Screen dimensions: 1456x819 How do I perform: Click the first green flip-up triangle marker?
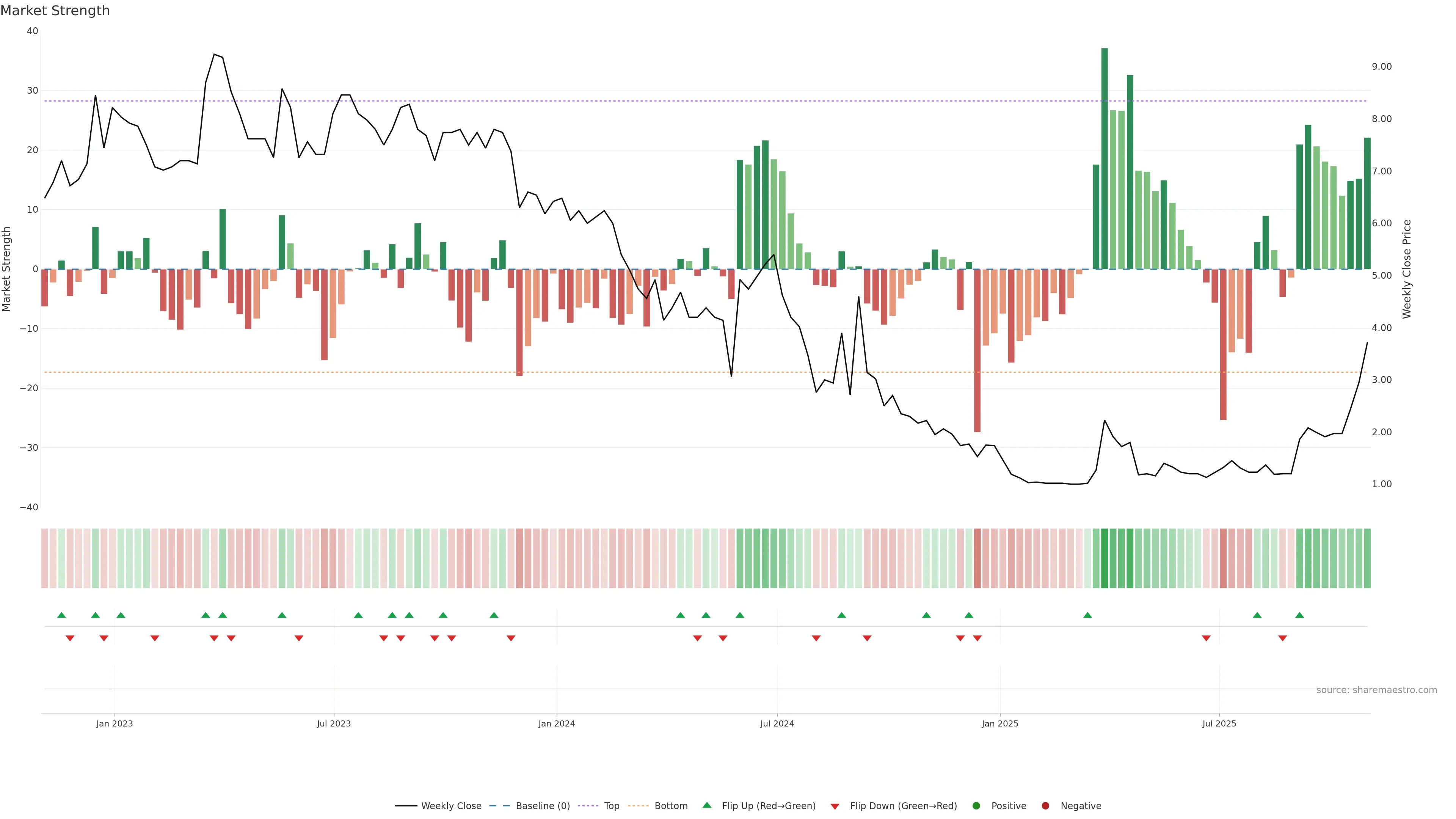coord(61,615)
